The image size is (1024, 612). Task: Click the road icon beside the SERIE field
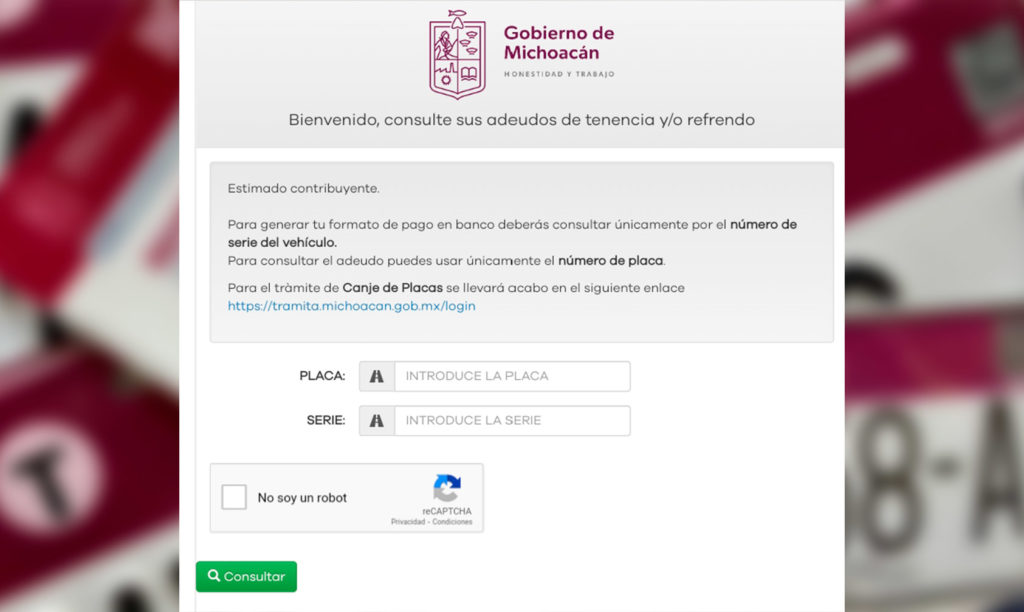(x=377, y=421)
